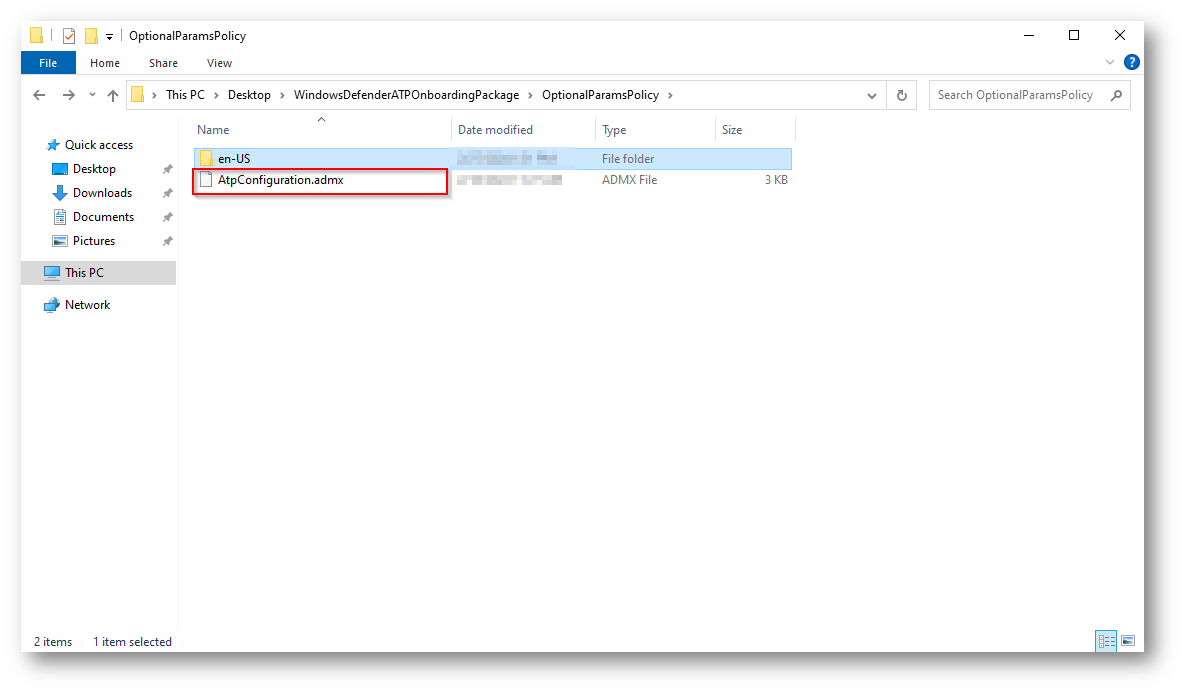Click the en-US folder icon
The width and height of the screenshot is (1186, 694).
[x=206, y=159]
